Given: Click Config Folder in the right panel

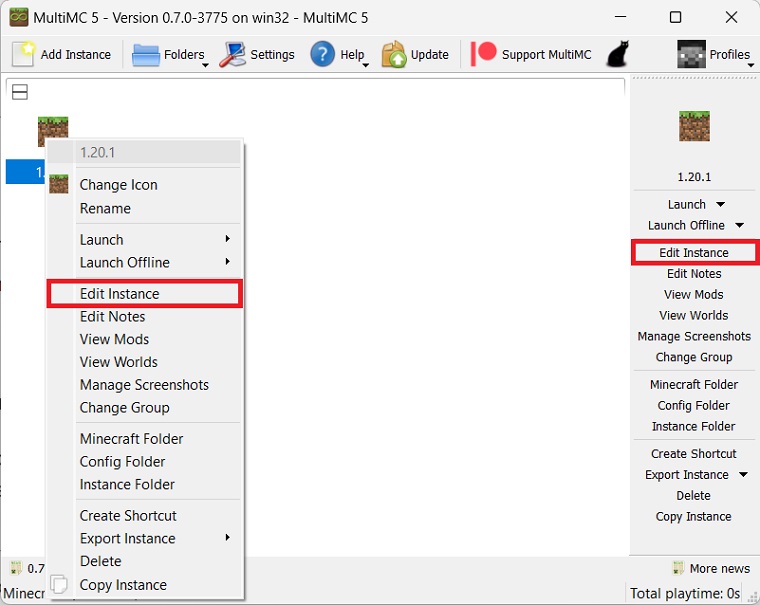Looking at the screenshot, I should [694, 405].
